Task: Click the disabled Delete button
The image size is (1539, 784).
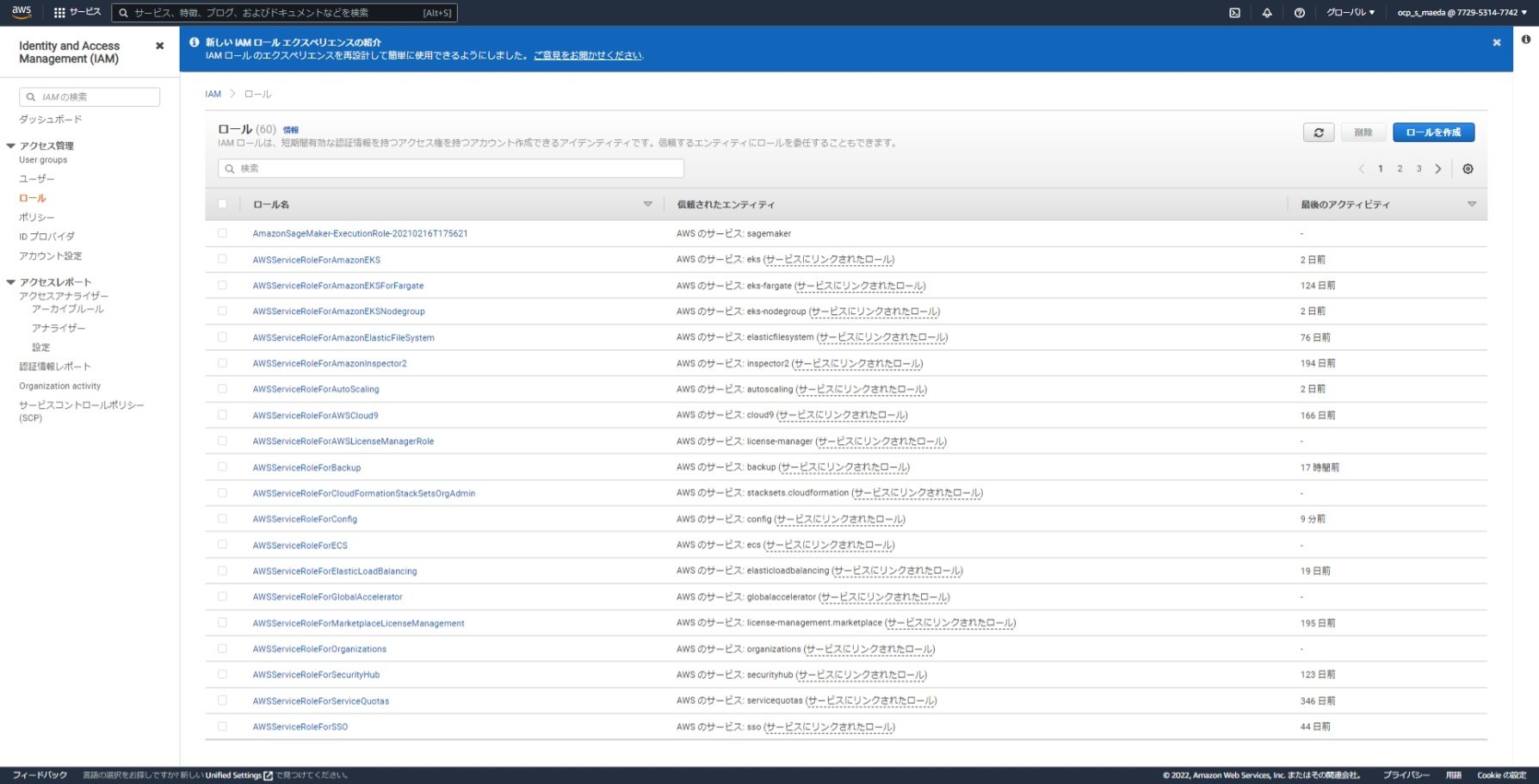Action: pos(1363,133)
